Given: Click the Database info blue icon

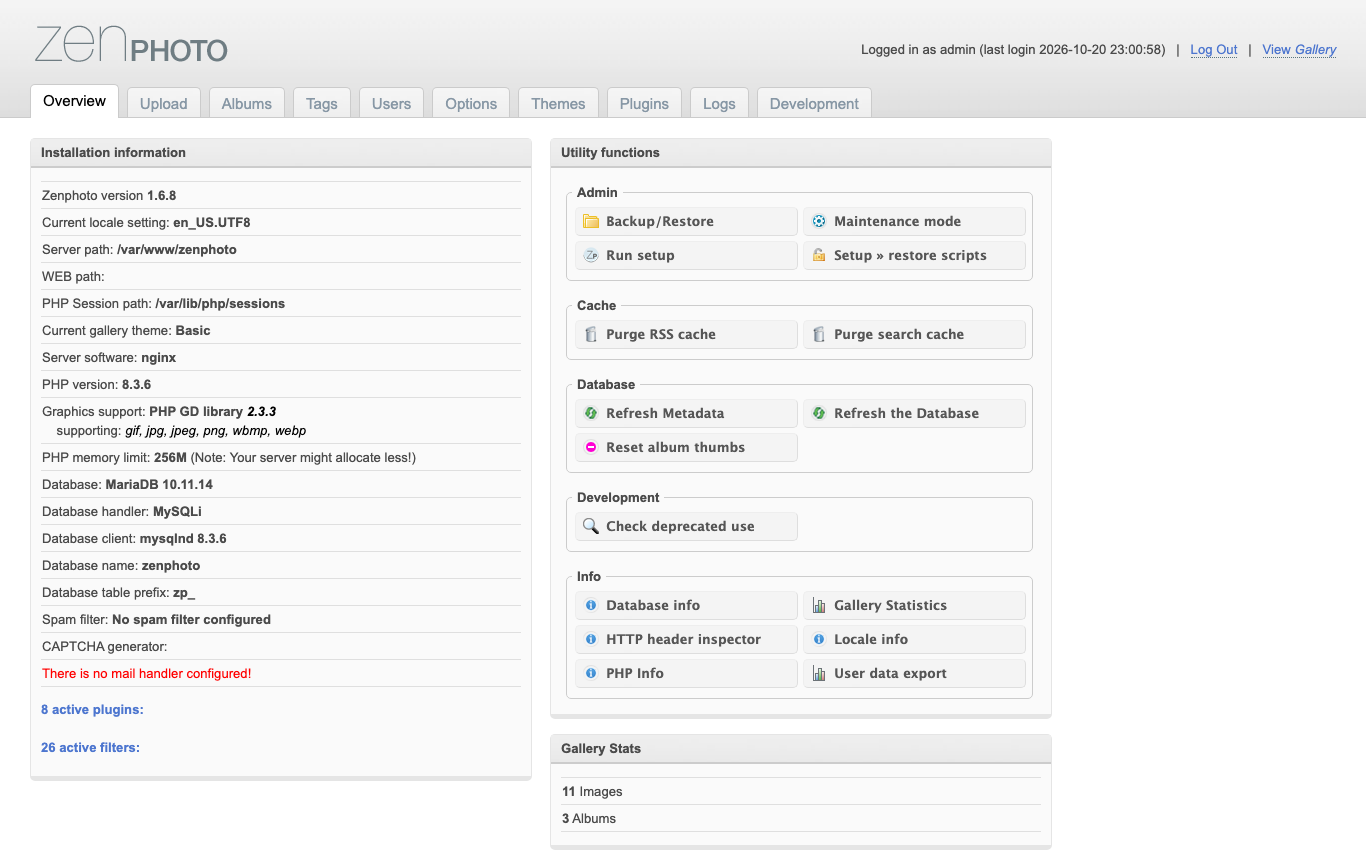Looking at the screenshot, I should tap(591, 605).
